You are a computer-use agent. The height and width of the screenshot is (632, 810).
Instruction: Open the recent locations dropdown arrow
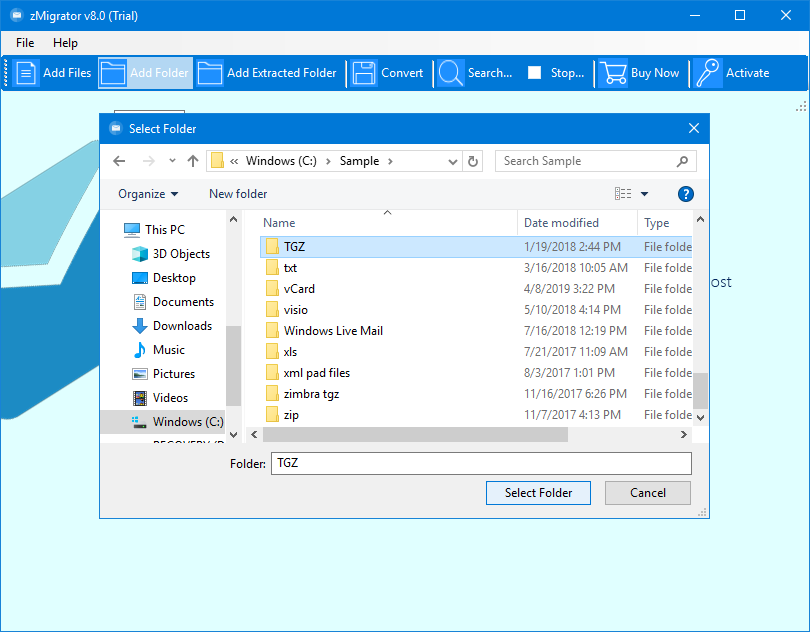pyautogui.click(x=172, y=161)
